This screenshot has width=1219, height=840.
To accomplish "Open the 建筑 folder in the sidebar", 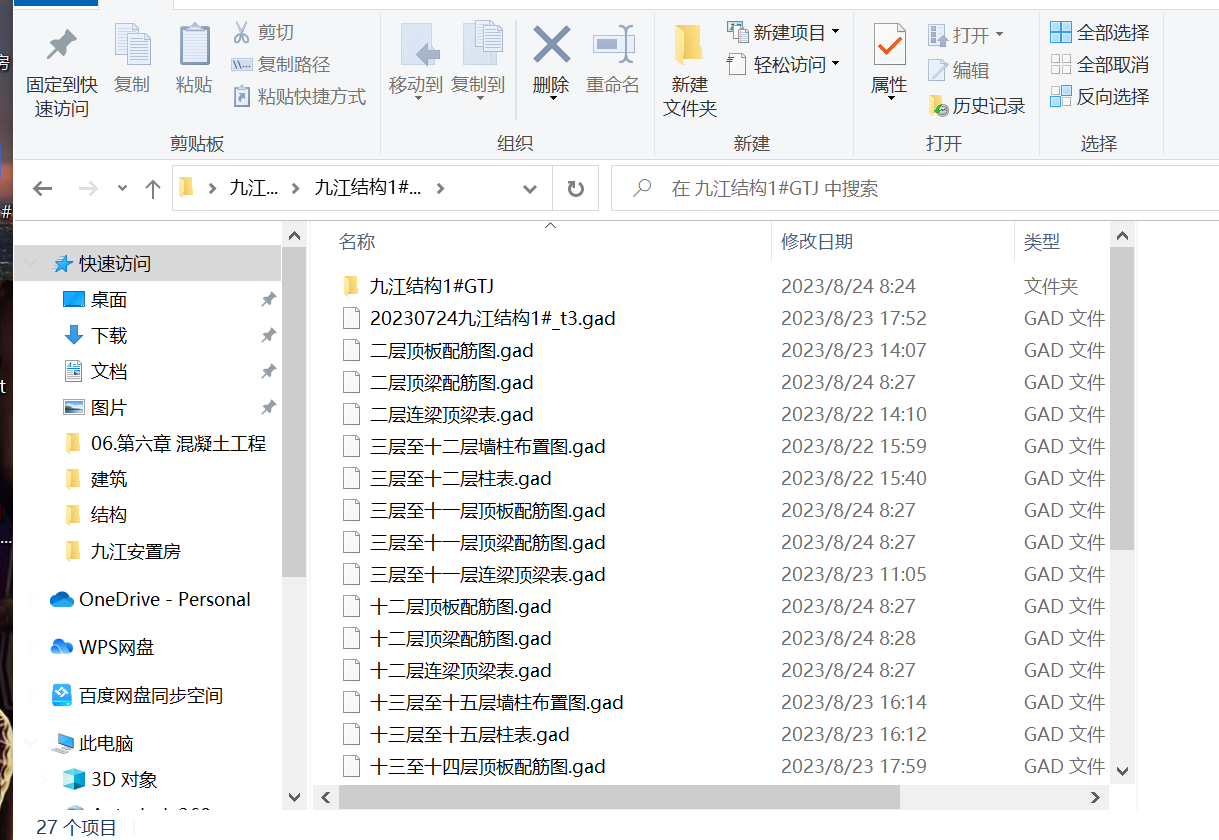I will click(109, 480).
